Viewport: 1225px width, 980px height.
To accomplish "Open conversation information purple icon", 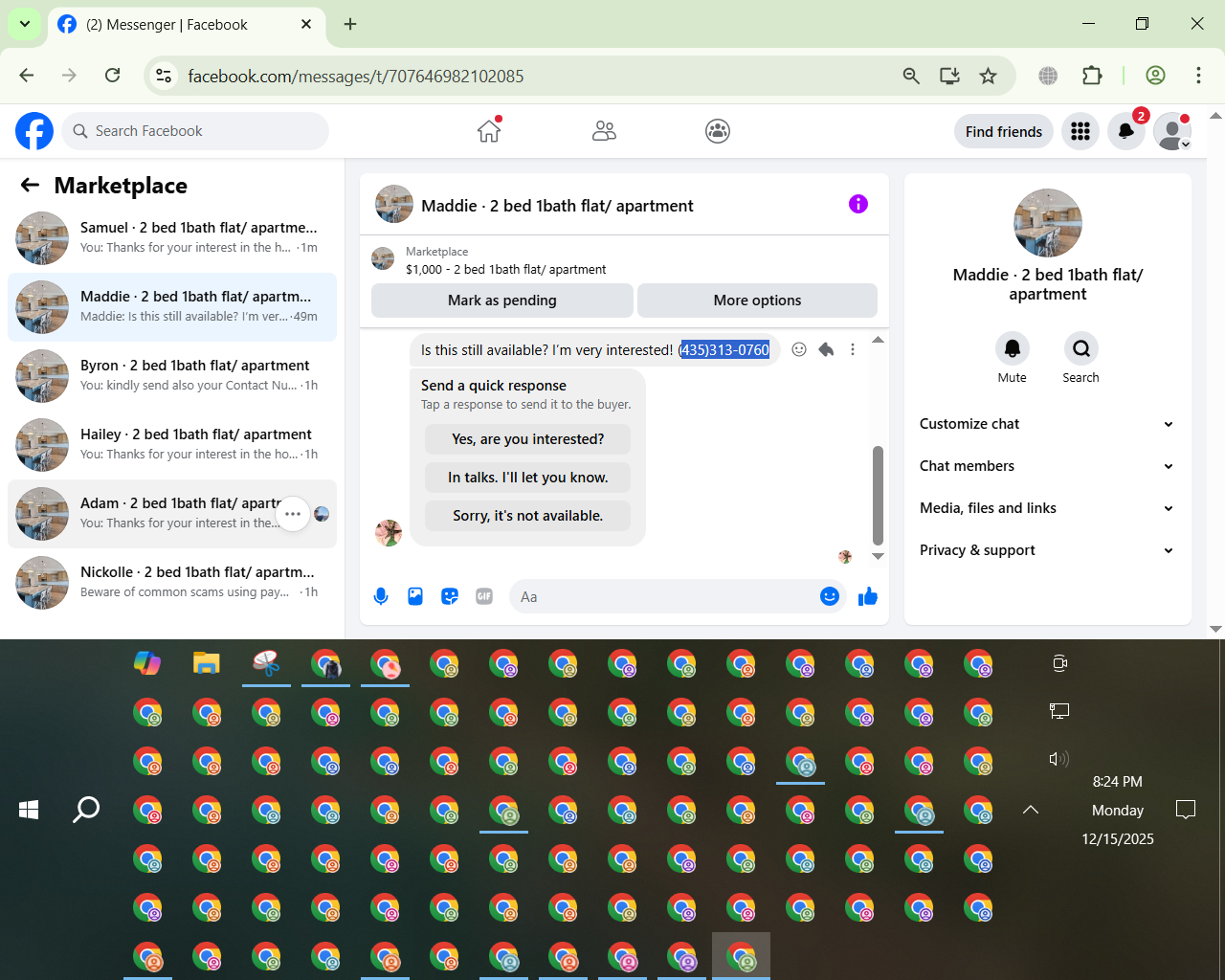I will [858, 204].
